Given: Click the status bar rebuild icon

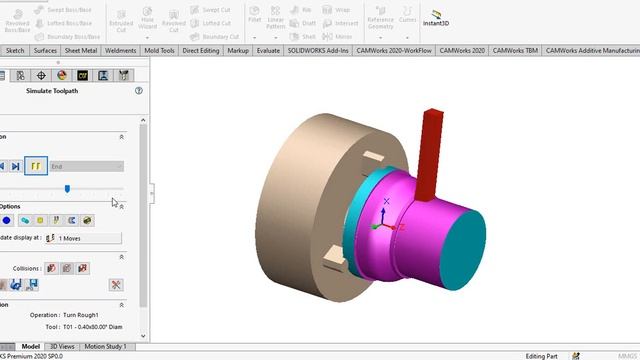Looking at the screenshot, I should (576, 356).
